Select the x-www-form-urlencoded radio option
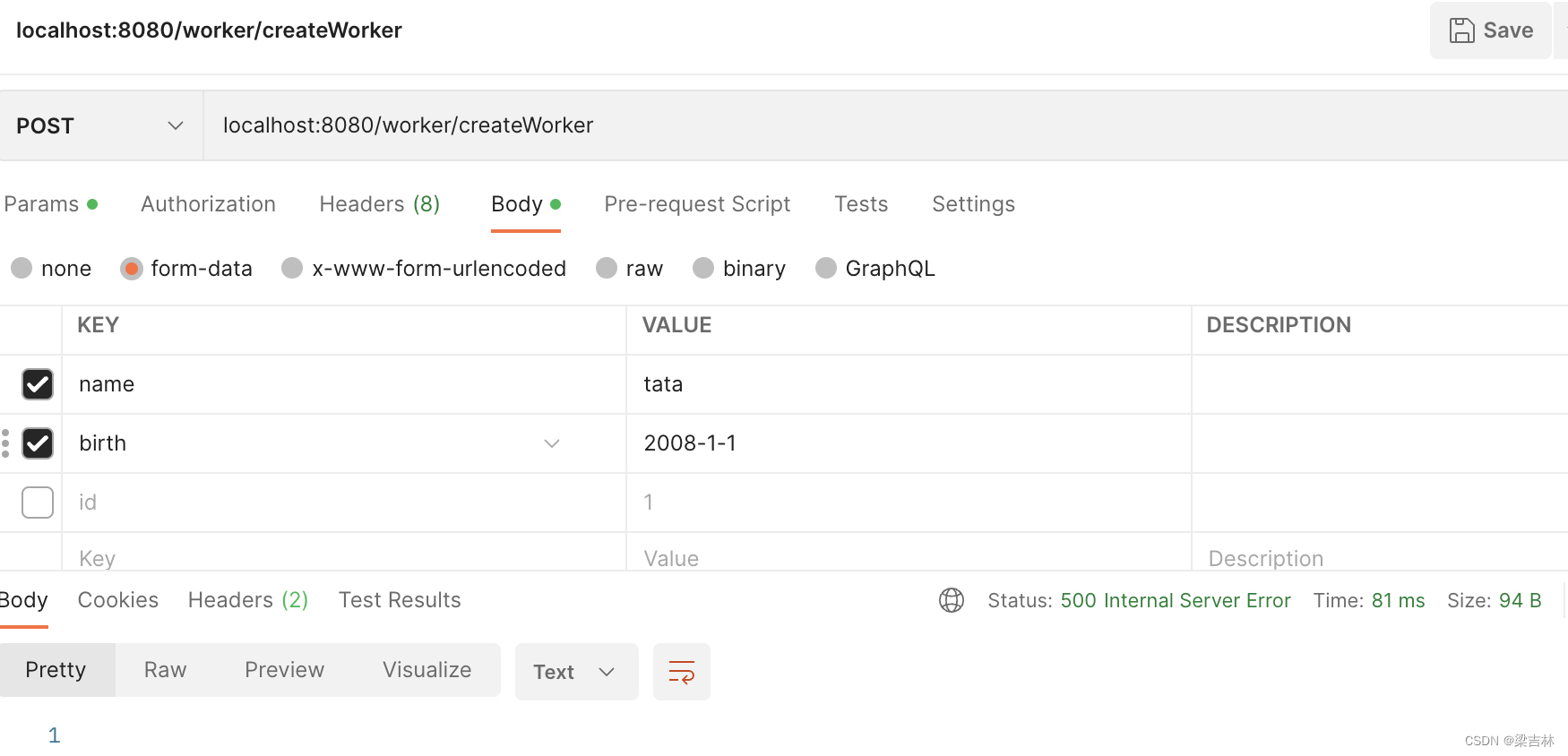 coord(292,268)
